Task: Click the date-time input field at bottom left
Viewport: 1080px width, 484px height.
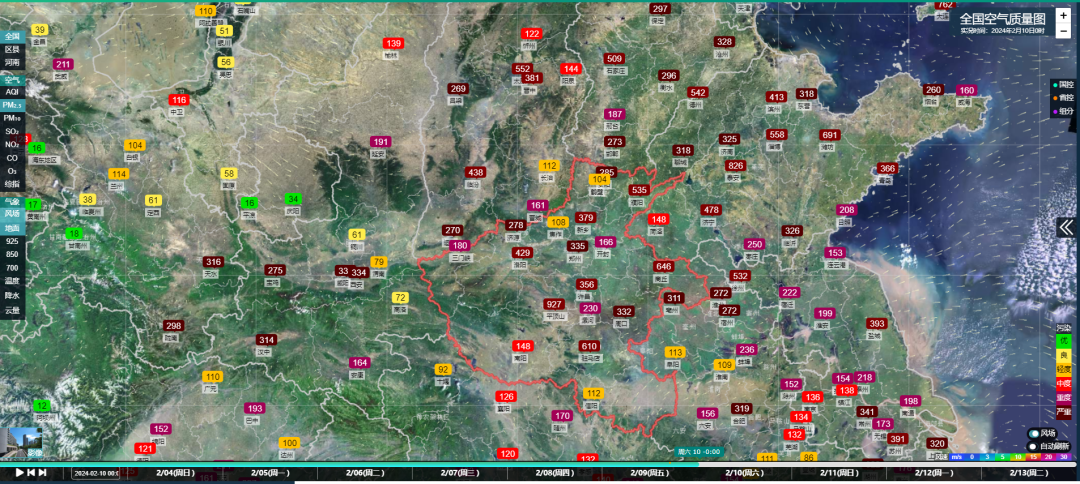Action: click(x=96, y=473)
